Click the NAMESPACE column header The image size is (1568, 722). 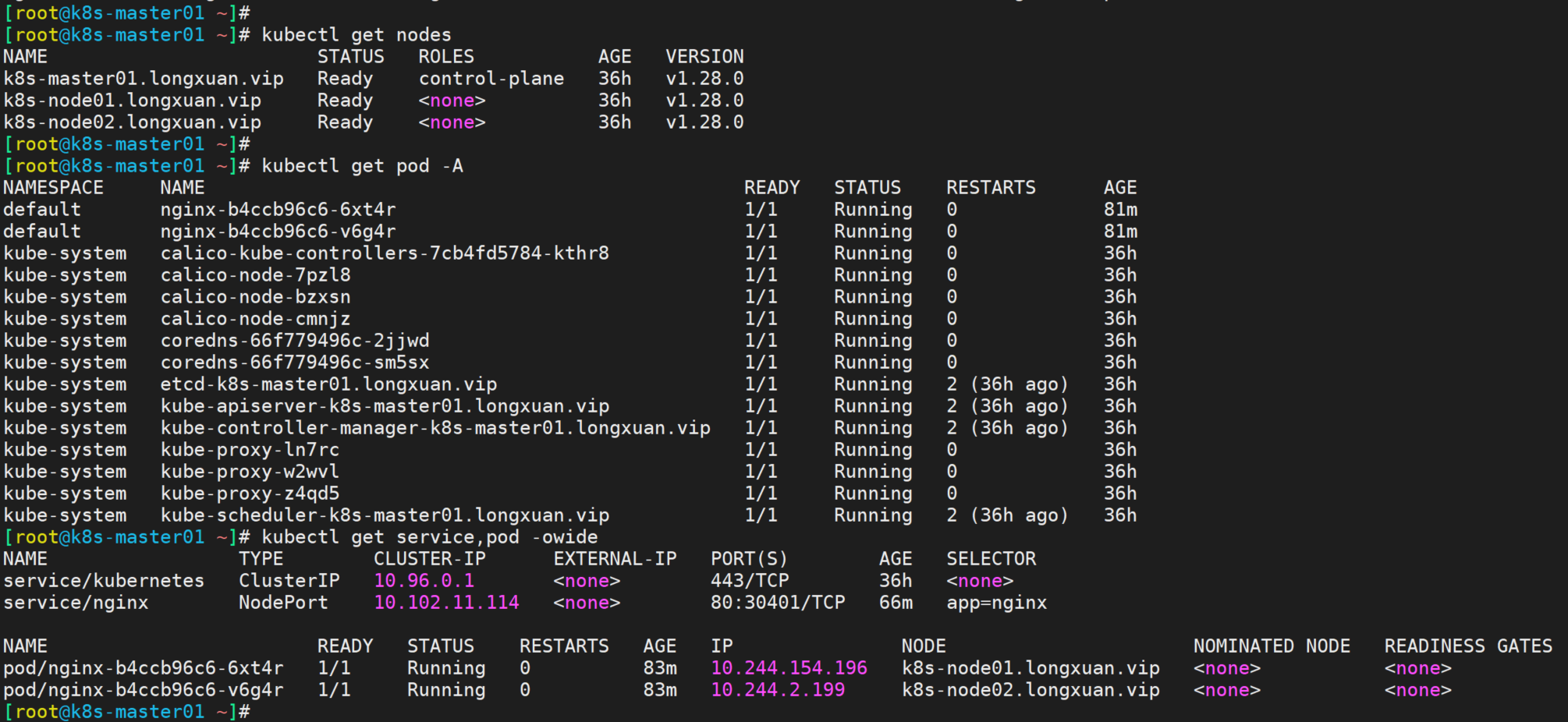coord(53,188)
